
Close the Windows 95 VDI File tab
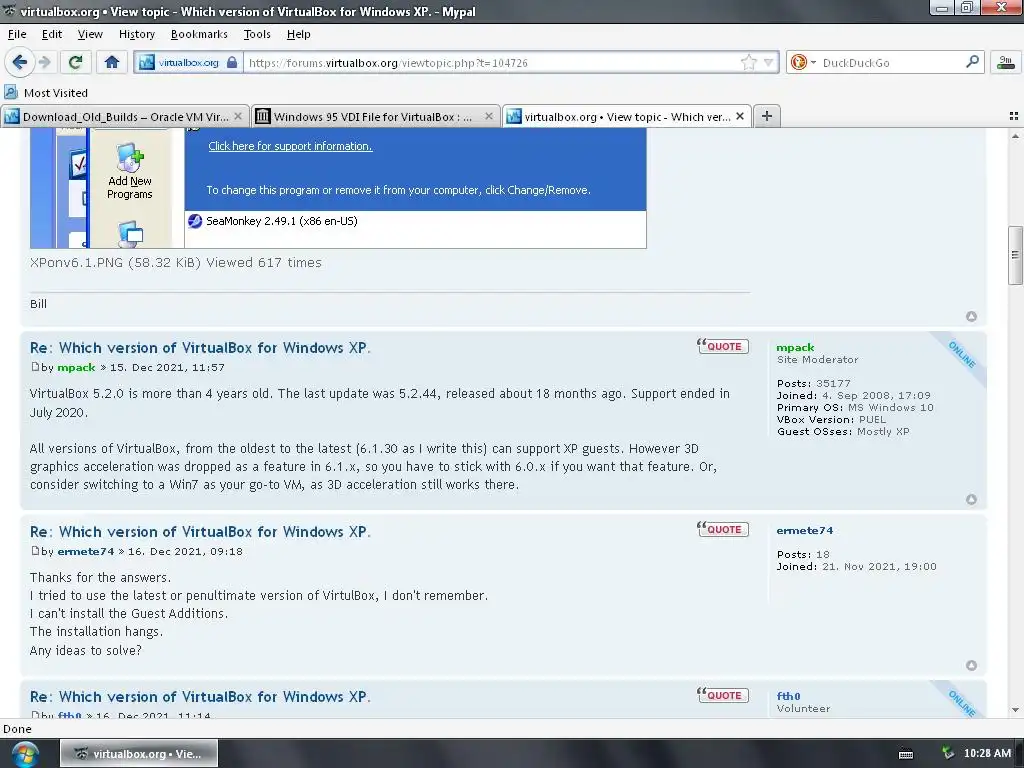(488, 116)
